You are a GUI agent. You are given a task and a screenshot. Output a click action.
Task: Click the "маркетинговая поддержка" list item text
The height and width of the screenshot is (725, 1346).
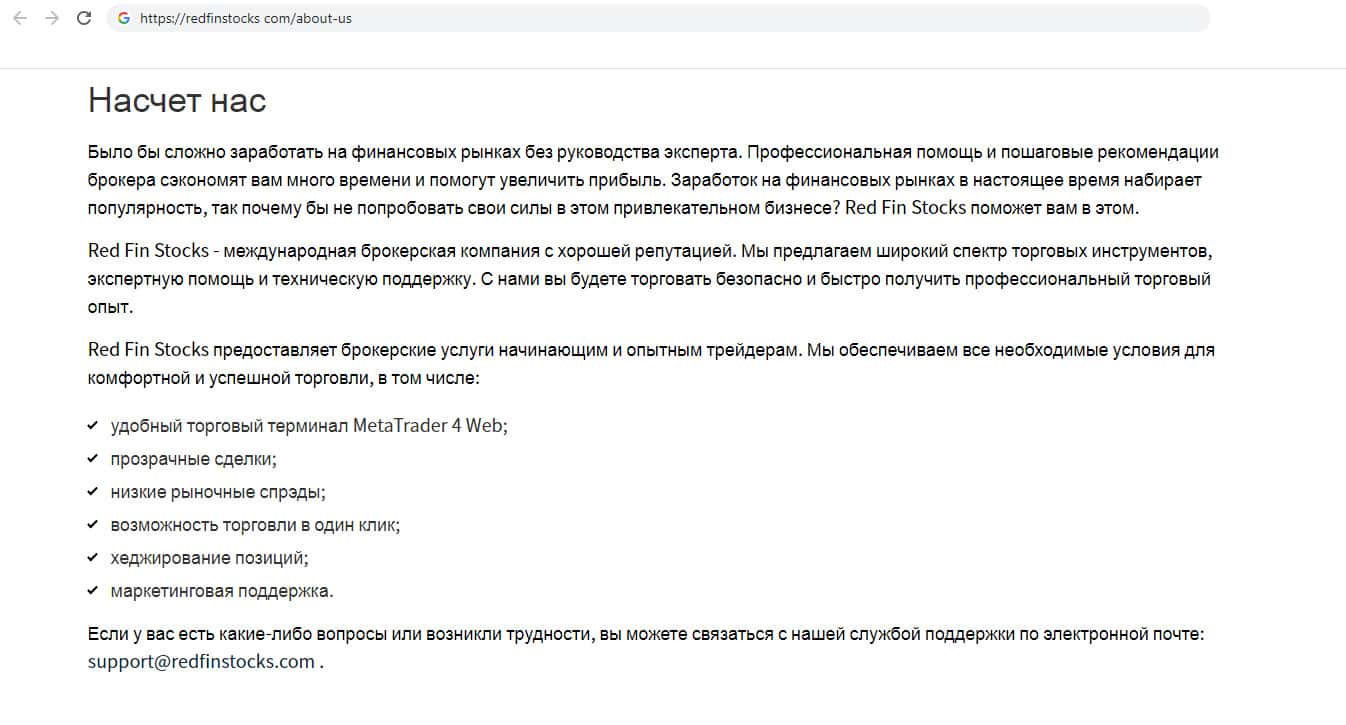pyautogui.click(x=222, y=591)
